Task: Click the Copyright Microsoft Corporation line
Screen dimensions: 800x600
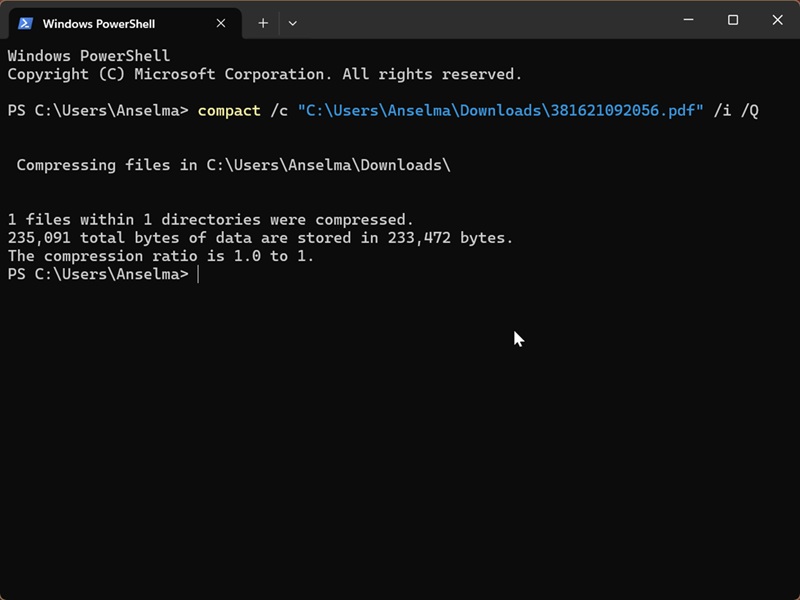Action: click(265, 74)
